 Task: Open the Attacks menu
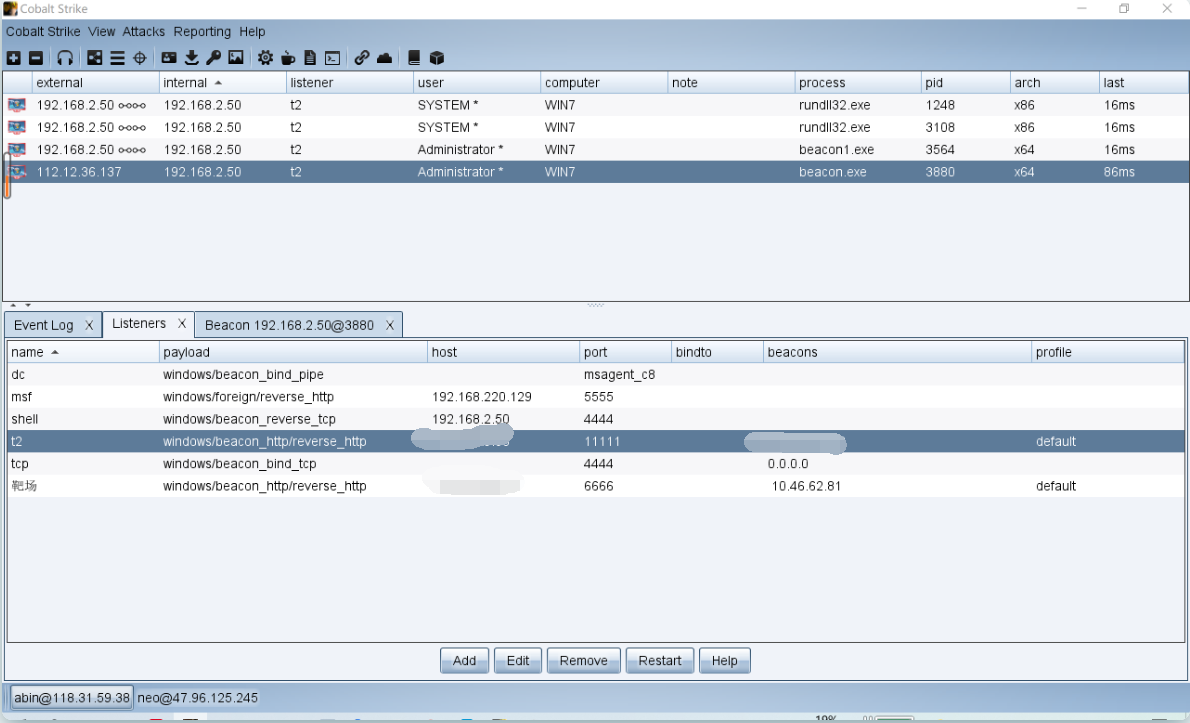(143, 32)
